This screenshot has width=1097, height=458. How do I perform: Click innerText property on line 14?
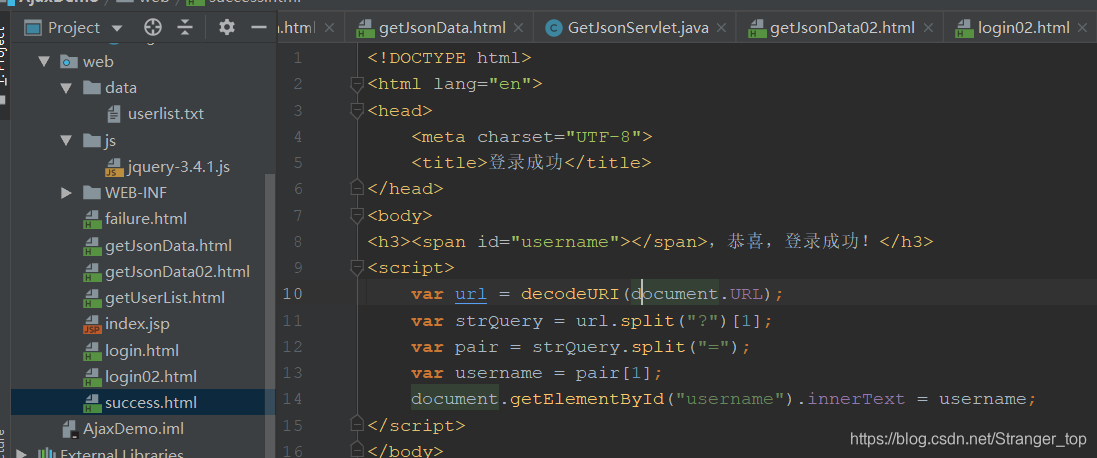click(856, 399)
